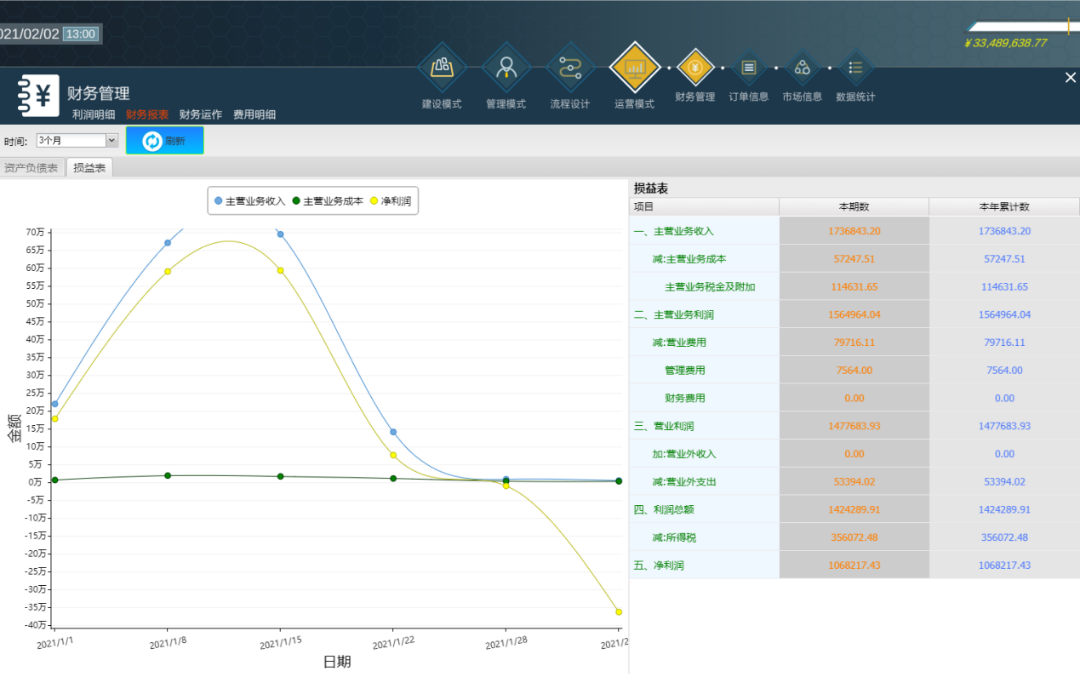This screenshot has height=674, width=1080.
Task: Select the 资产负债表 tab
Action: [x=32, y=167]
